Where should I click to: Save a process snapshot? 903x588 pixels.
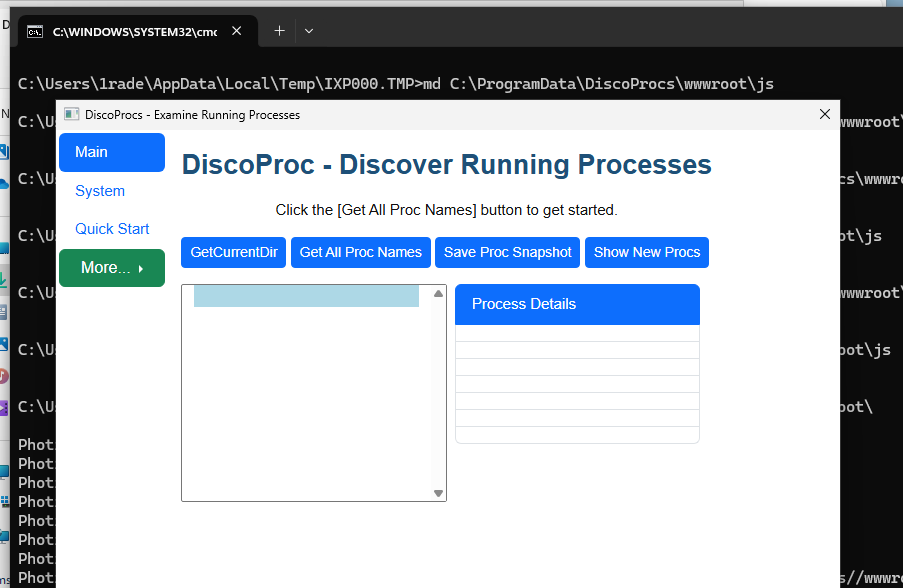507,252
